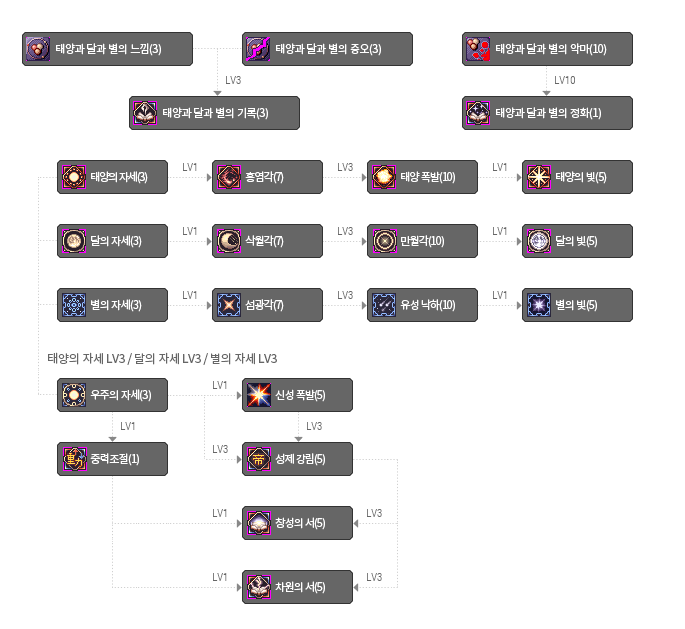Viewport: 685px width, 629px height.
Task: Select the 만월각(10) skill box
Action: (422, 241)
